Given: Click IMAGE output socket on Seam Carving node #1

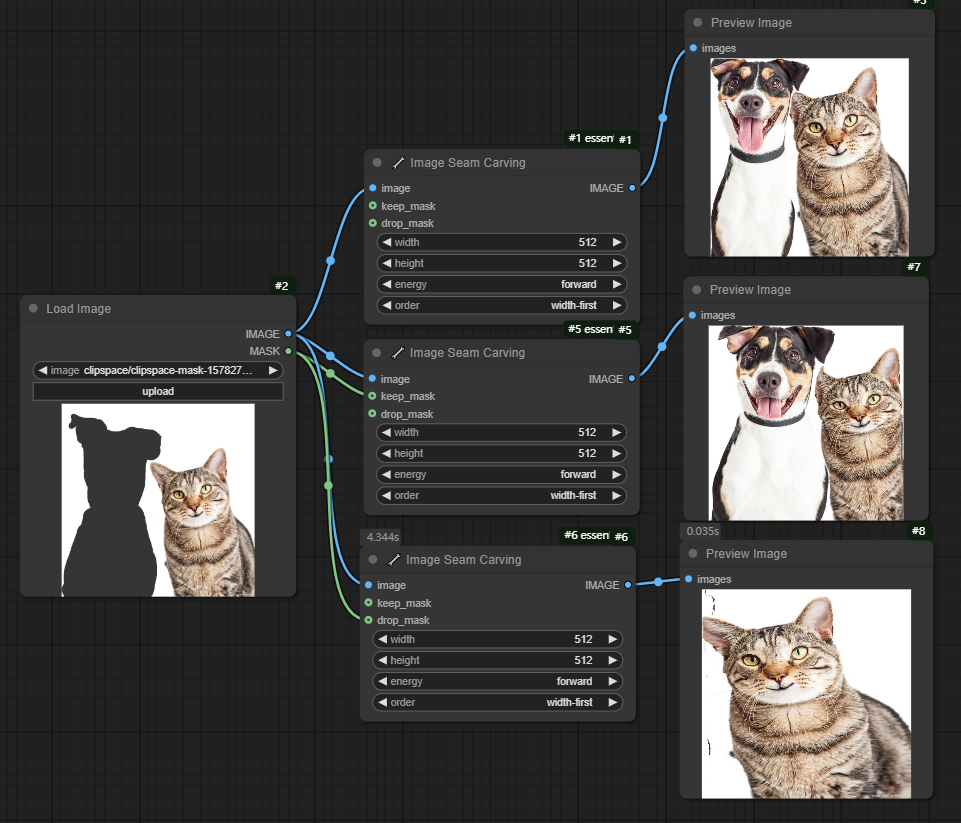Looking at the screenshot, I should tap(632, 188).
